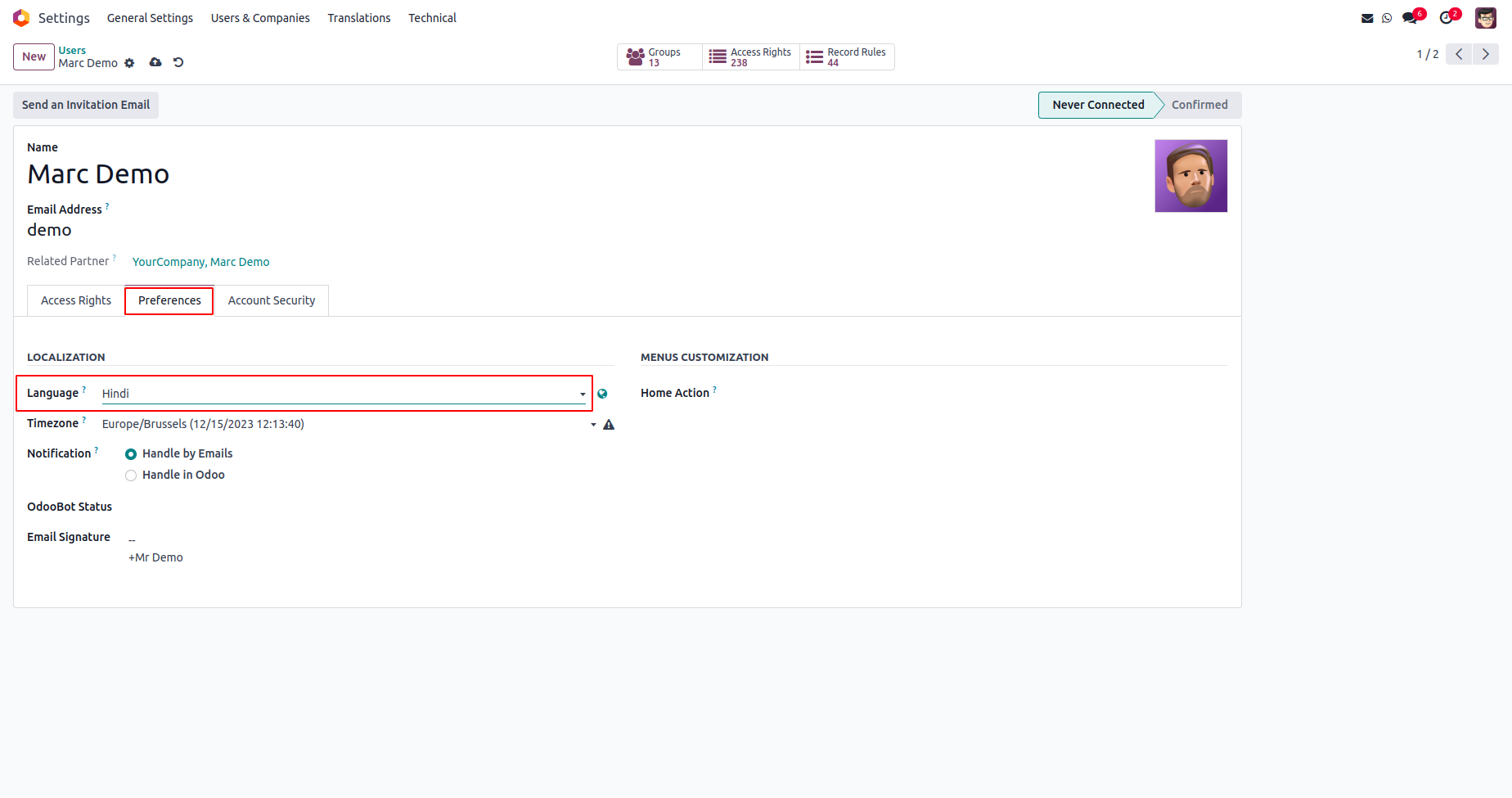Image resolution: width=1512 pixels, height=798 pixels.
Task: Open Translations menu
Action: pos(359,18)
